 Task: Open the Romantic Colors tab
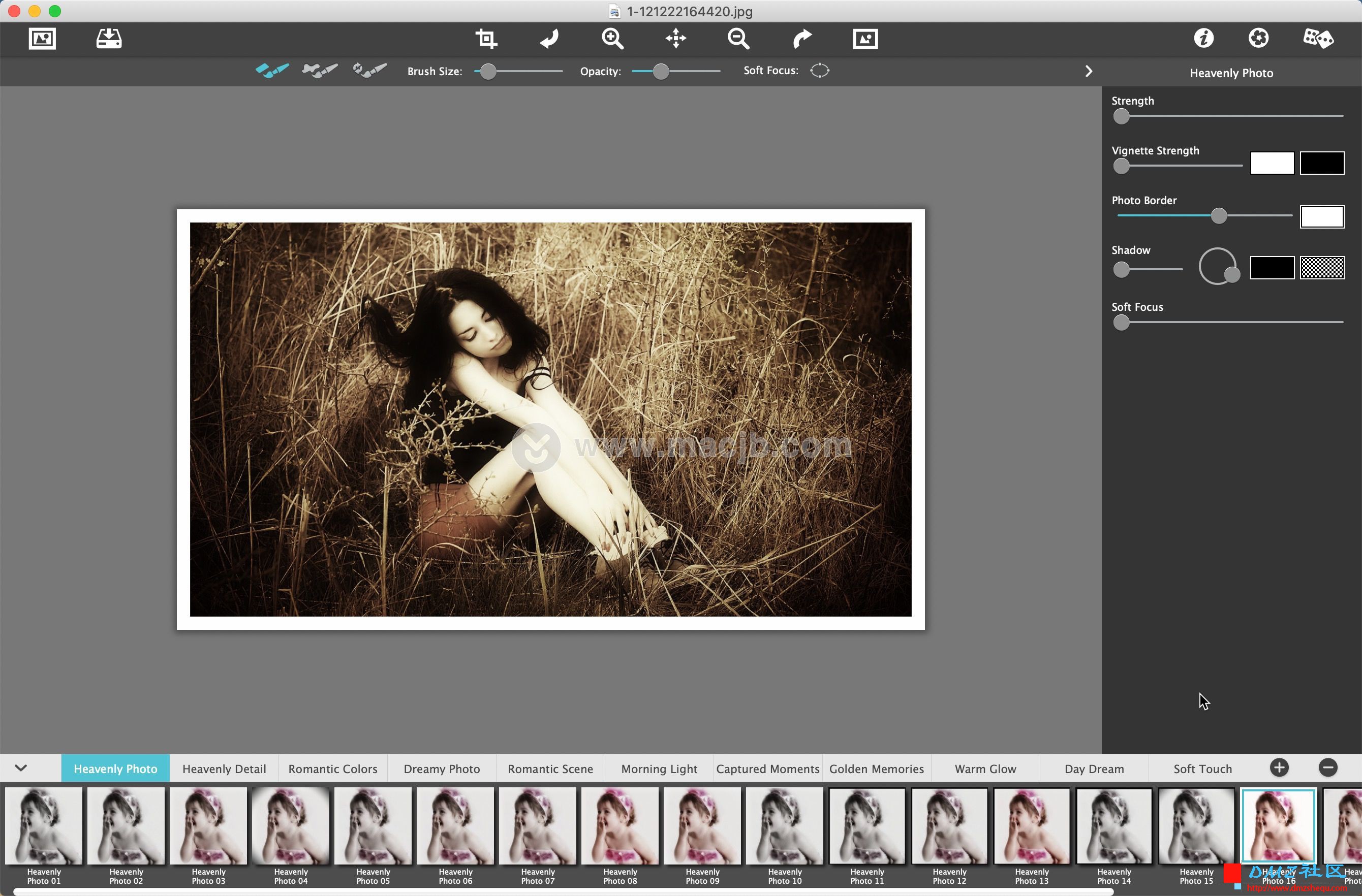click(x=332, y=768)
